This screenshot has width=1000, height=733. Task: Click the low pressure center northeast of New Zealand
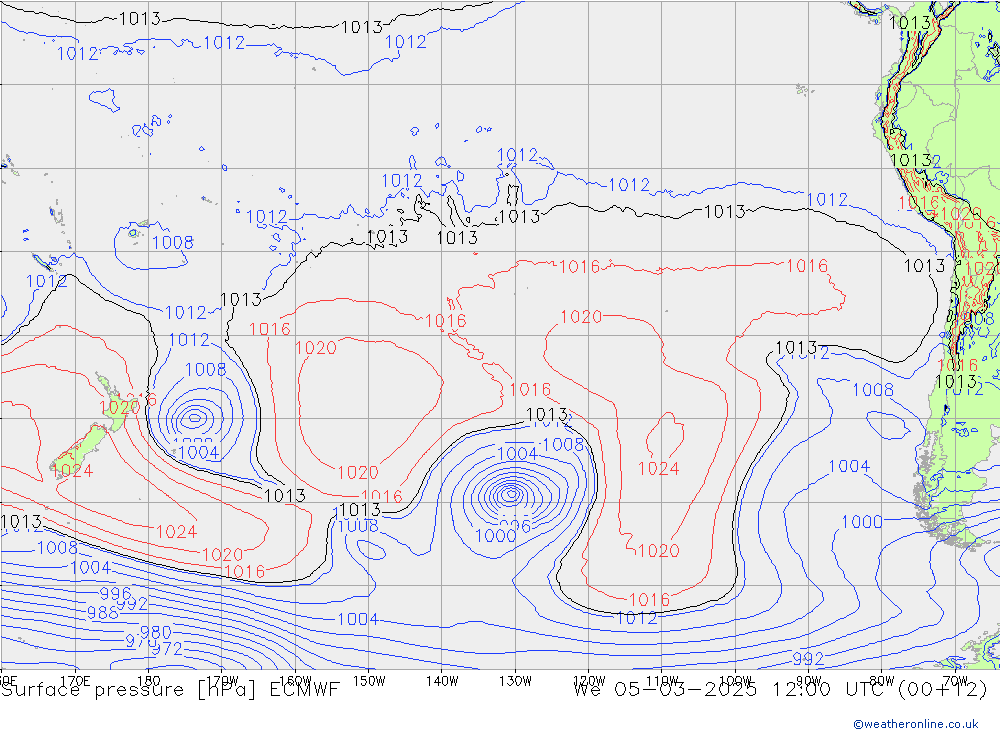pos(193,417)
